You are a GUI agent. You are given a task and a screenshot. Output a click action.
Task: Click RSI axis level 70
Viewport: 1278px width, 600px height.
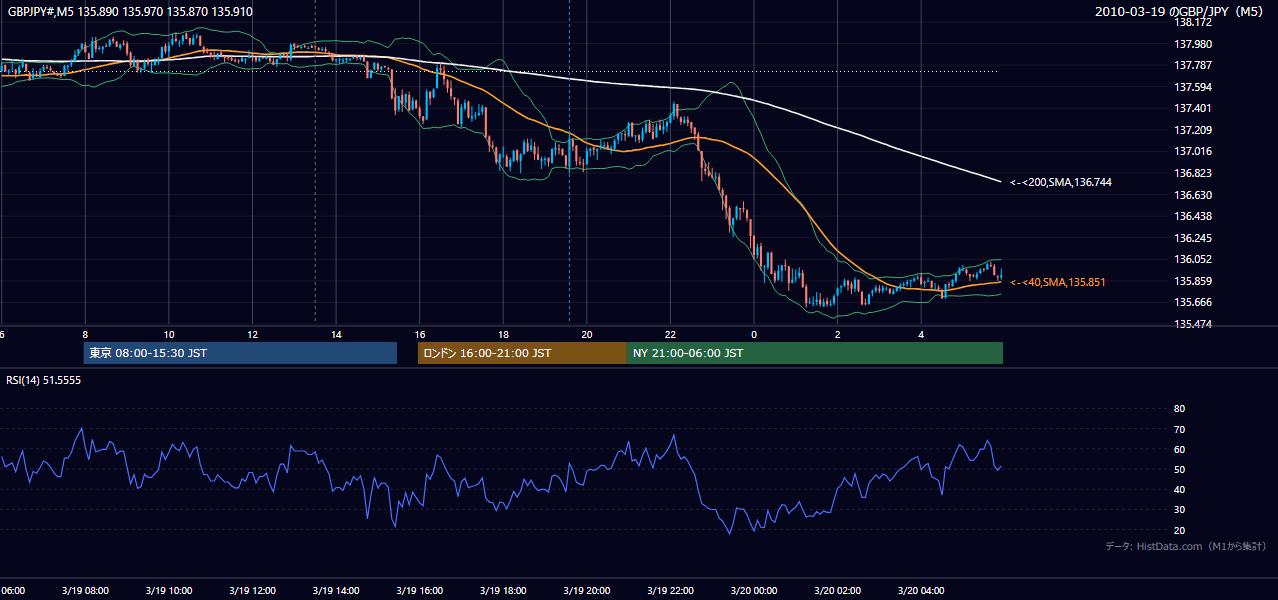[1180, 429]
